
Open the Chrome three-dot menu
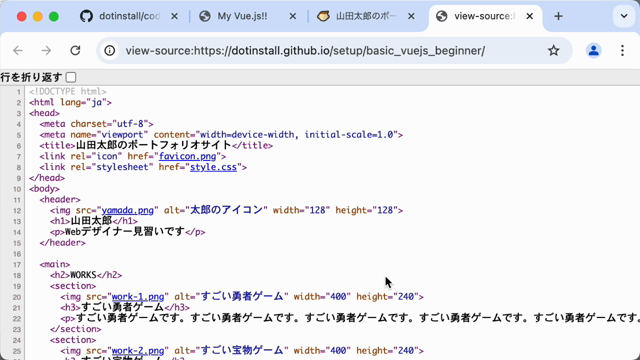point(622,51)
